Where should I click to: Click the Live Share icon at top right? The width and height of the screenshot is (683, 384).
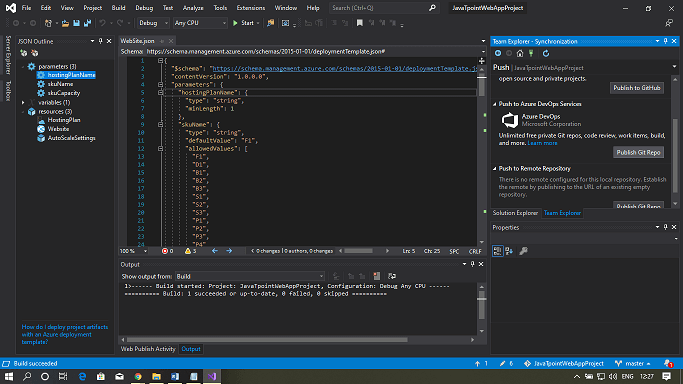point(669,23)
